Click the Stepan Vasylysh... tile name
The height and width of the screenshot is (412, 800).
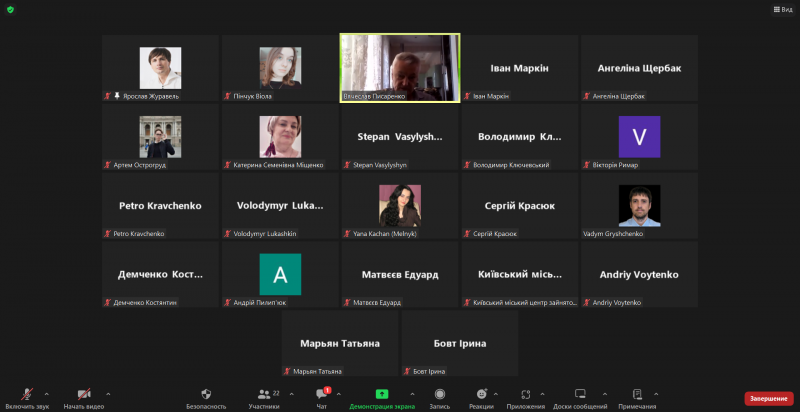point(400,137)
